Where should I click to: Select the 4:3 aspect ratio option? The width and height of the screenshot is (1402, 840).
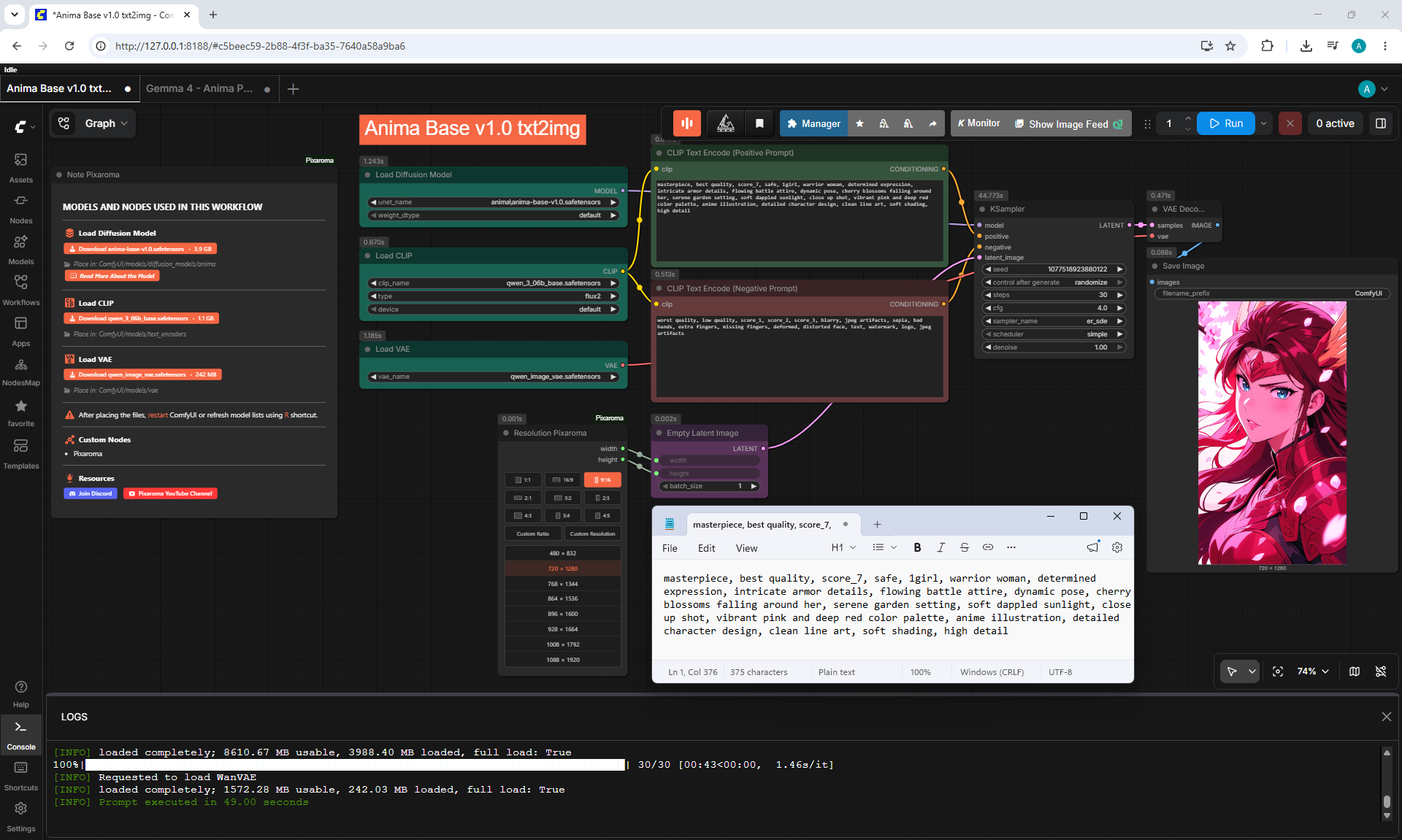pyautogui.click(x=523, y=515)
